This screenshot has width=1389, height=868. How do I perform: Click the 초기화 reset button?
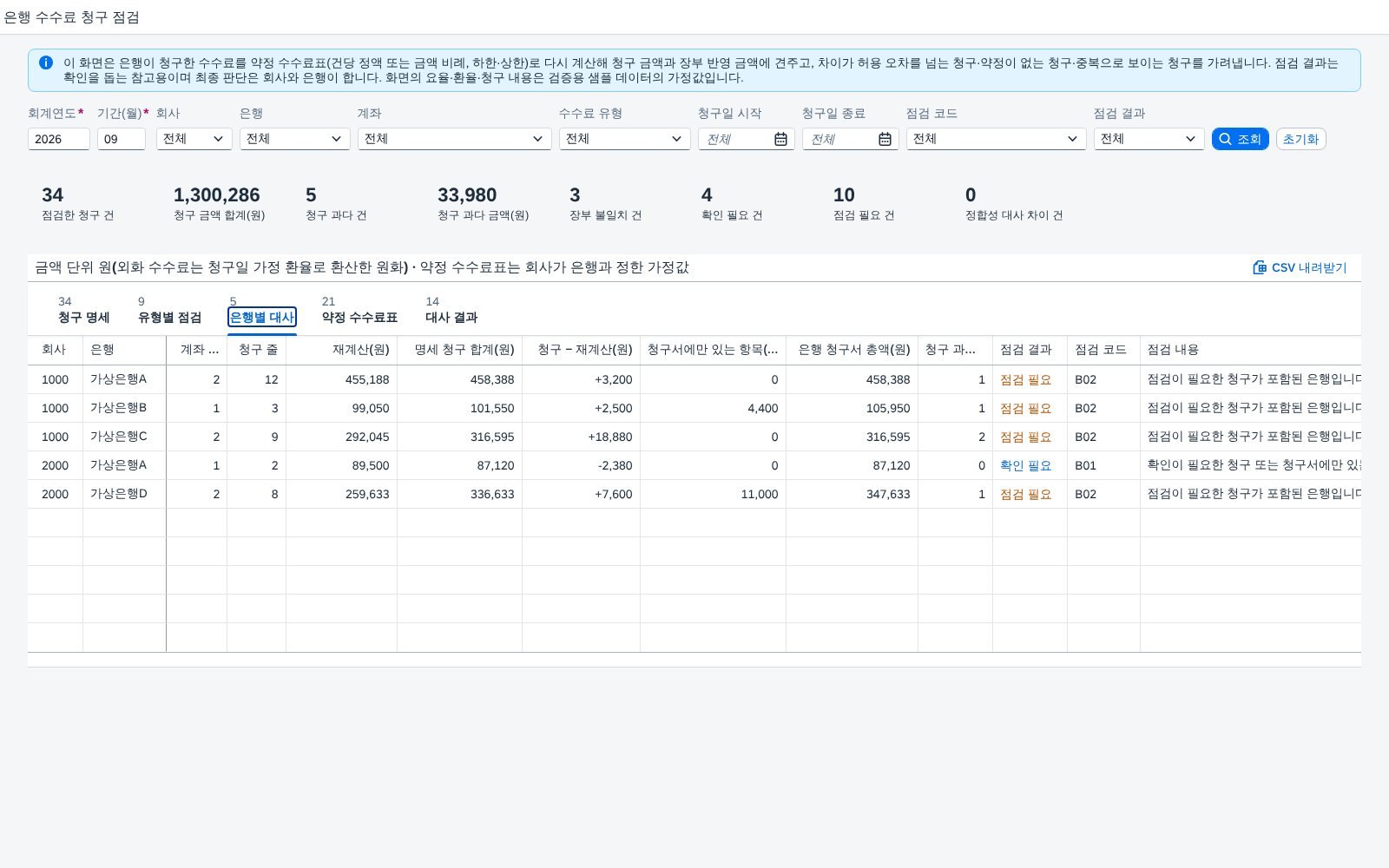click(x=1300, y=139)
